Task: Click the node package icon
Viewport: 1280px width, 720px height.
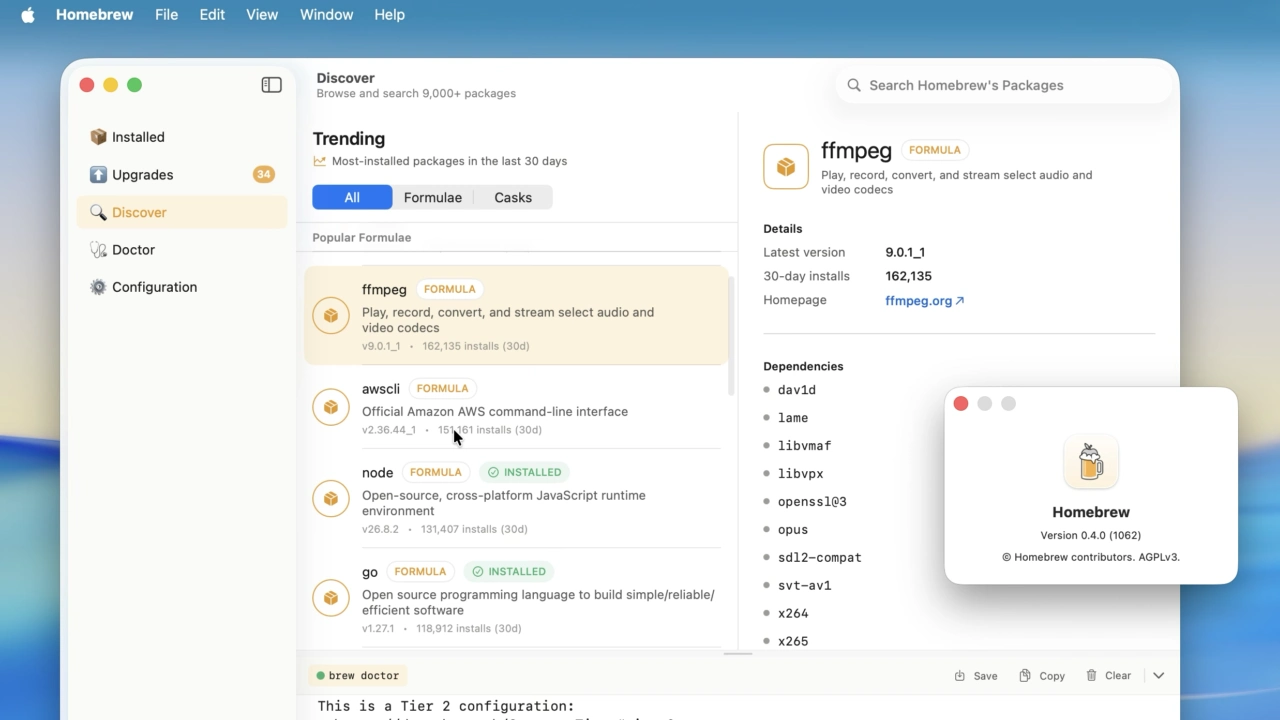Action: pyautogui.click(x=331, y=499)
